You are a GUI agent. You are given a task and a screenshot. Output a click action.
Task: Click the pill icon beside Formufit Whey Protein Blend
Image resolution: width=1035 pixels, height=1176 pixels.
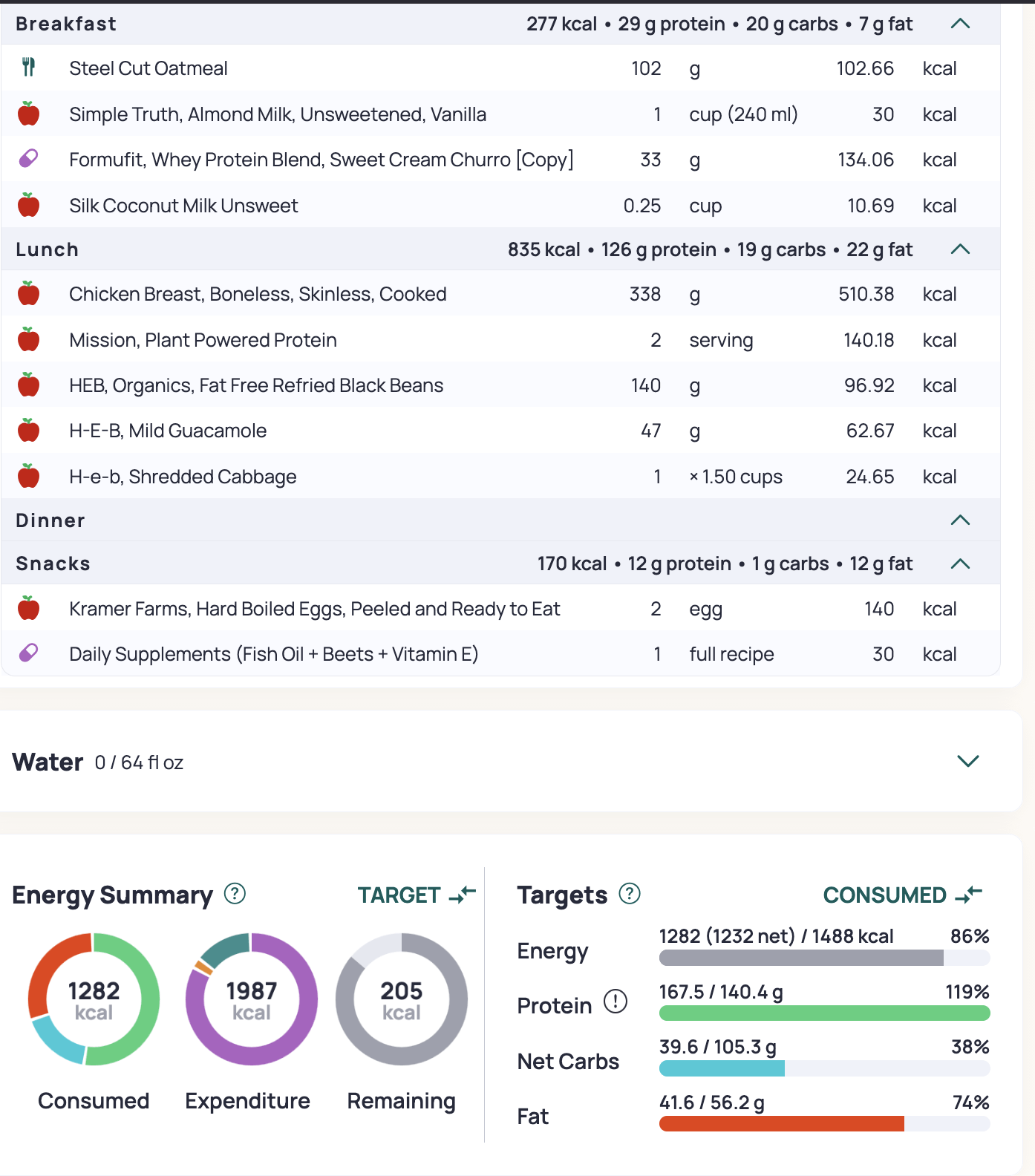tap(28, 159)
